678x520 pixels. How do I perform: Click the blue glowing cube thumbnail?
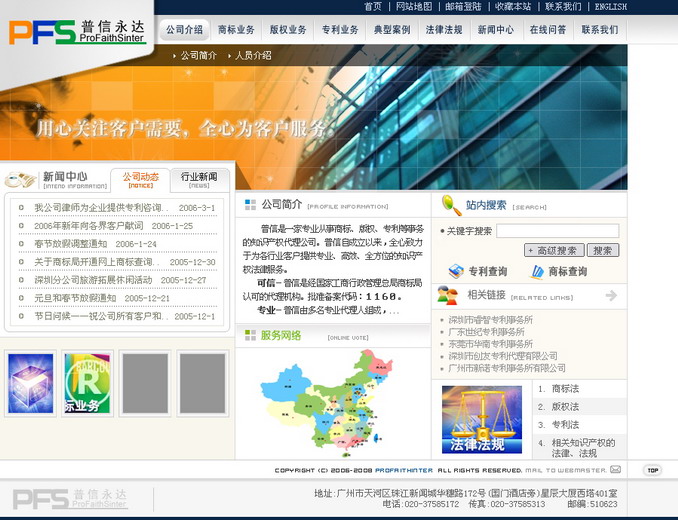[x=30, y=383]
